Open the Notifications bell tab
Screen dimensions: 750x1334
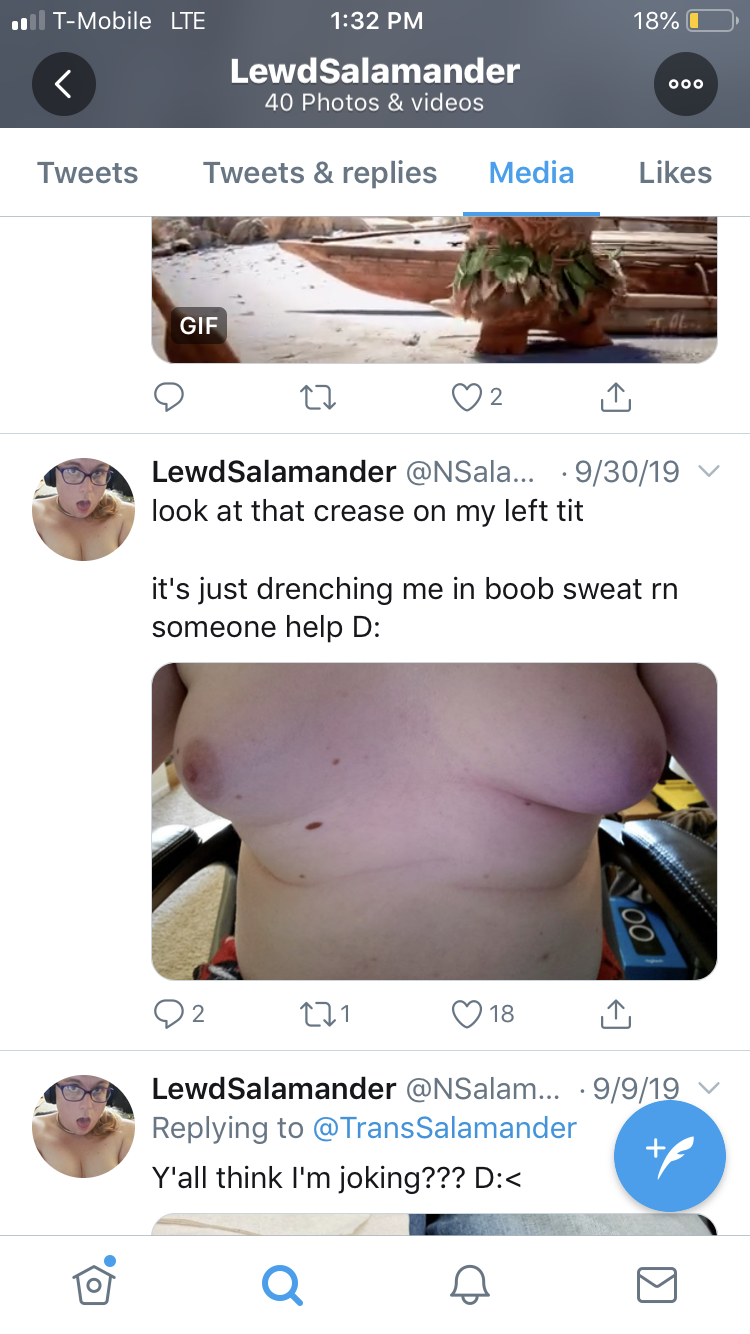pyautogui.click(x=469, y=1284)
